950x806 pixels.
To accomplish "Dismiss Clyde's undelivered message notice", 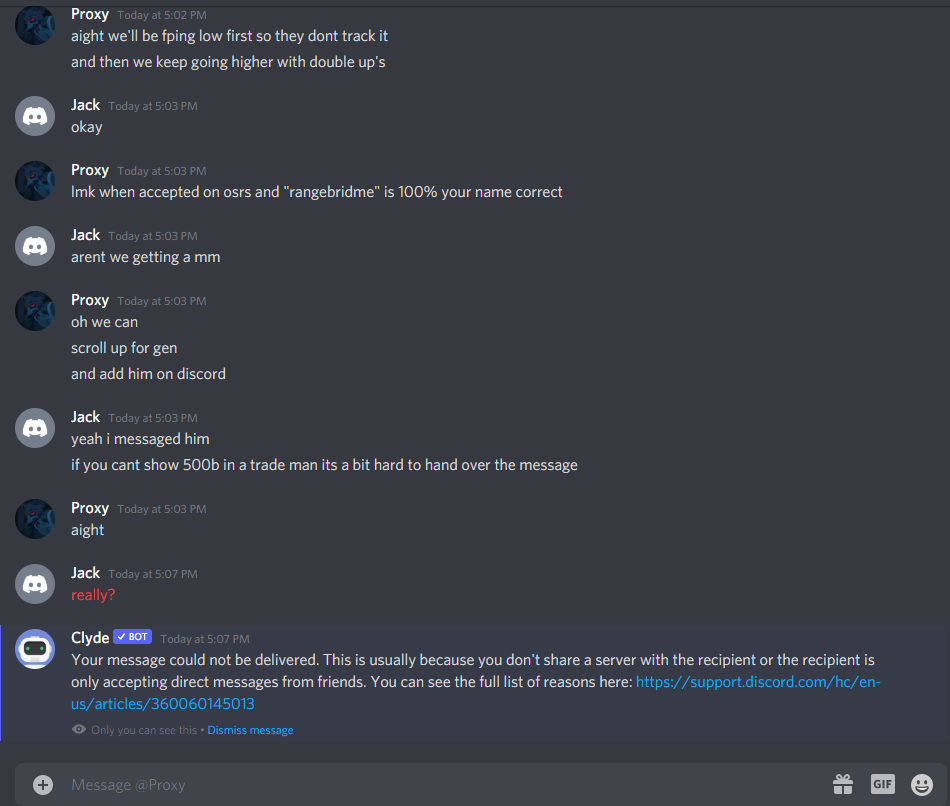I will click(250, 730).
